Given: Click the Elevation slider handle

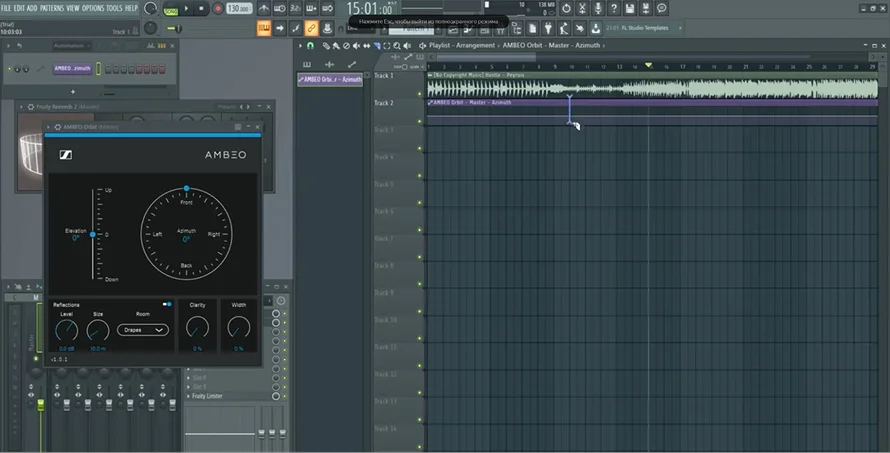Looking at the screenshot, I should [x=93, y=235].
